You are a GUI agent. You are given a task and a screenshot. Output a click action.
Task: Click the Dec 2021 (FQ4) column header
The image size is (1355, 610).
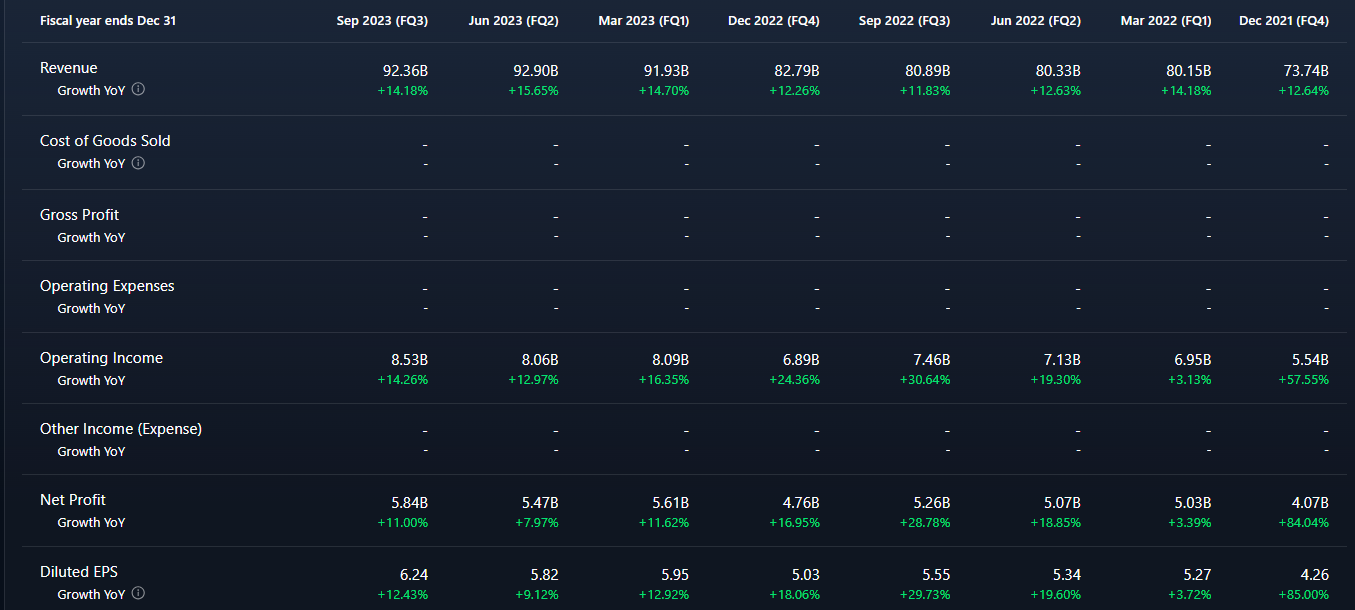[x=1283, y=21]
